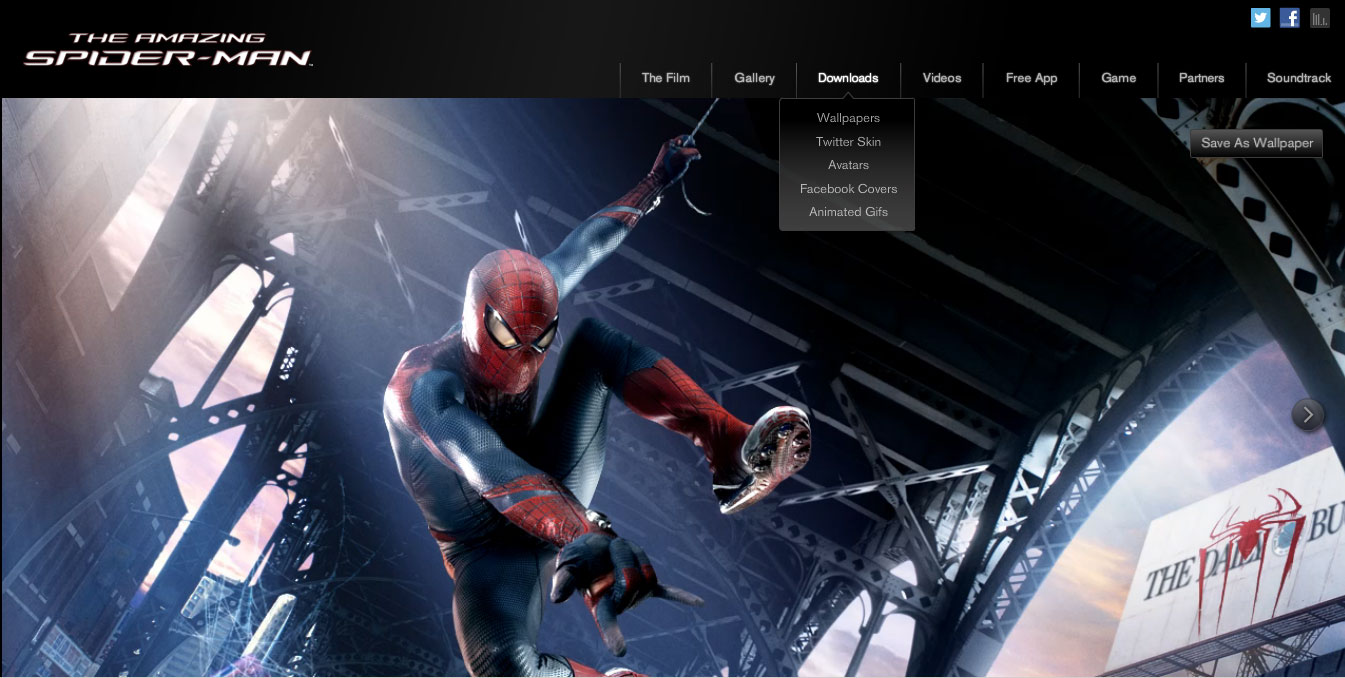Open the Partners menu item
Screen dimensions: 1345x678
(x=1201, y=78)
